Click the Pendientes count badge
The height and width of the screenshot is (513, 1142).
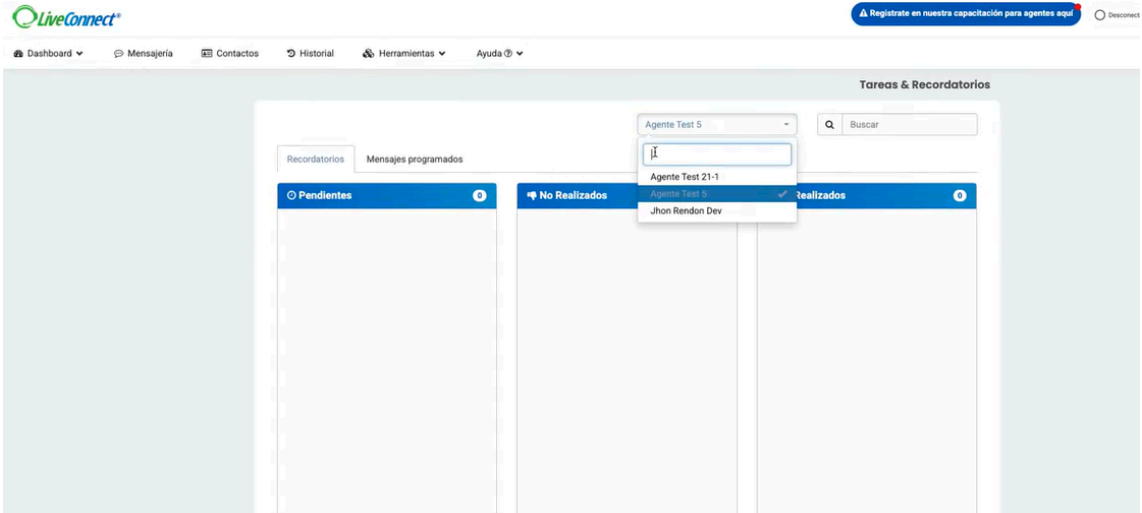click(x=479, y=195)
